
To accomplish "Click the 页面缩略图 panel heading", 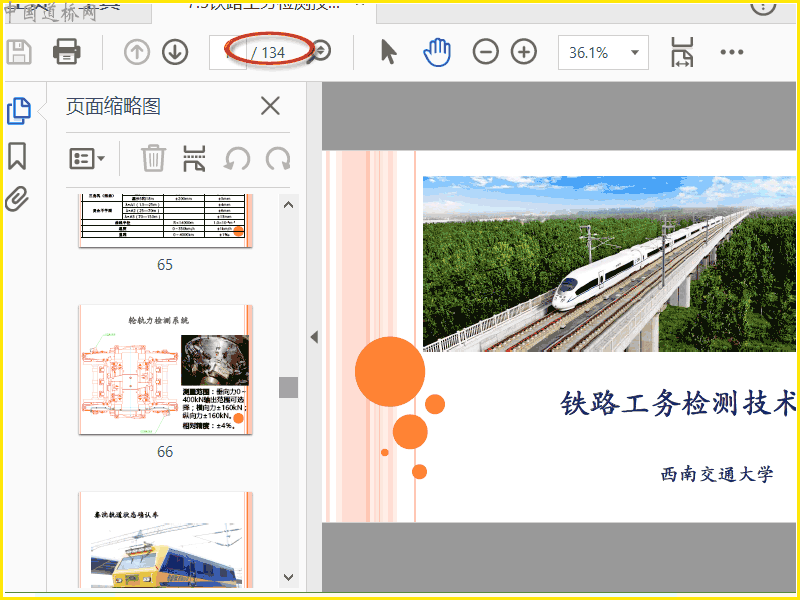I will (x=113, y=106).
